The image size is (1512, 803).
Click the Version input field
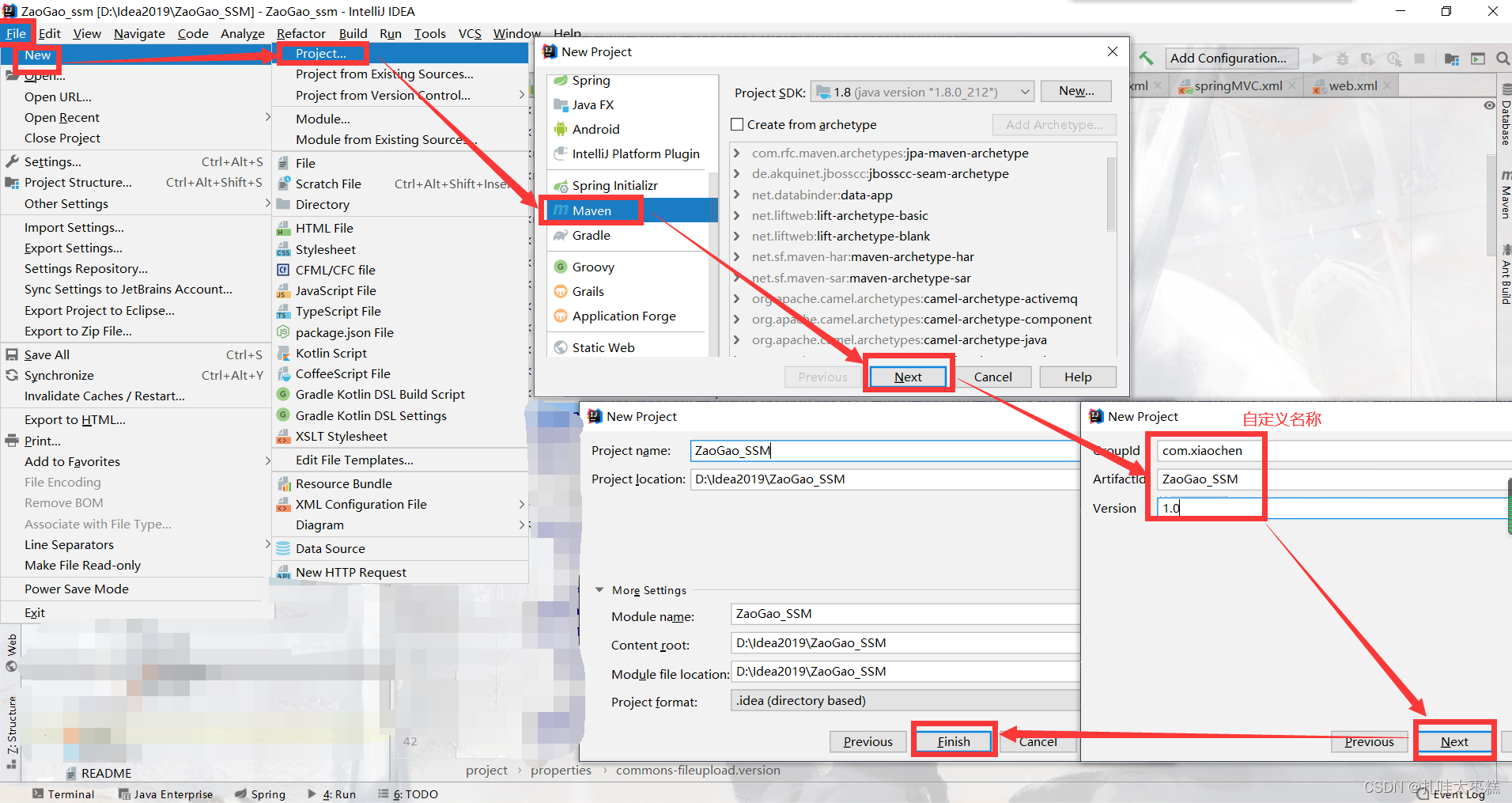point(1334,508)
